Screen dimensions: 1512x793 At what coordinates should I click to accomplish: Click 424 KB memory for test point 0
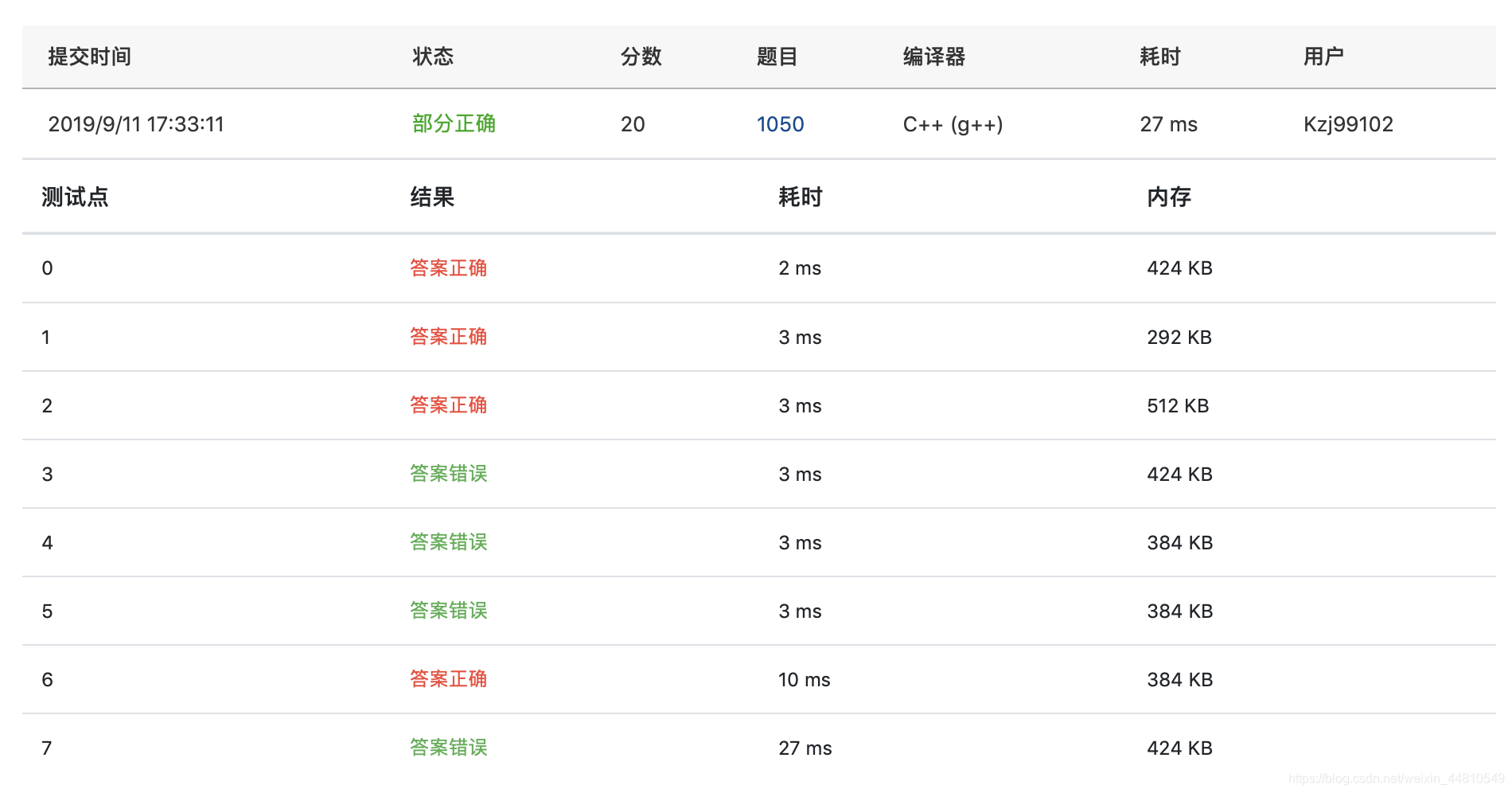(1179, 268)
